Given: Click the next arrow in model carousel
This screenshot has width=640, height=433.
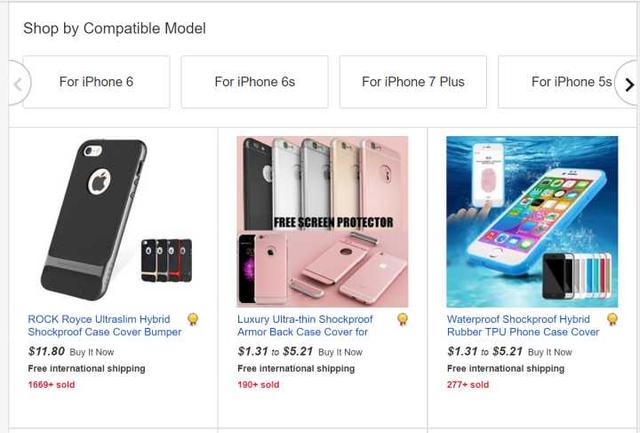Looking at the screenshot, I should [629, 84].
